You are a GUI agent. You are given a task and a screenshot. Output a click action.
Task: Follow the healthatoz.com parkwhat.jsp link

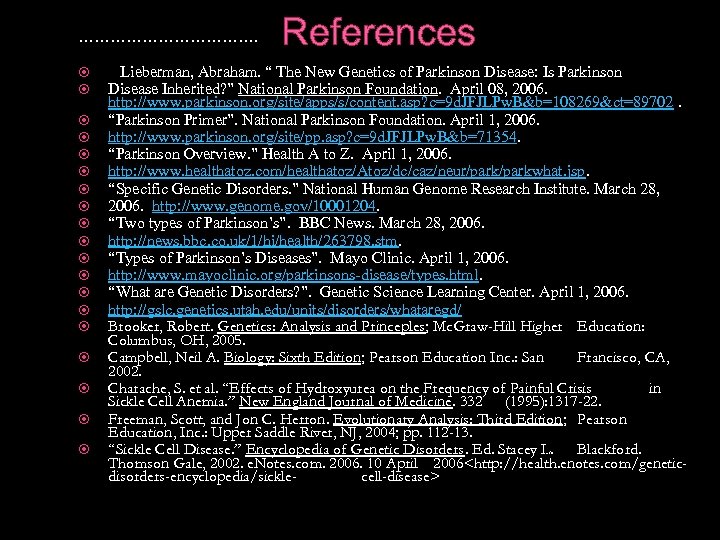coord(347,171)
